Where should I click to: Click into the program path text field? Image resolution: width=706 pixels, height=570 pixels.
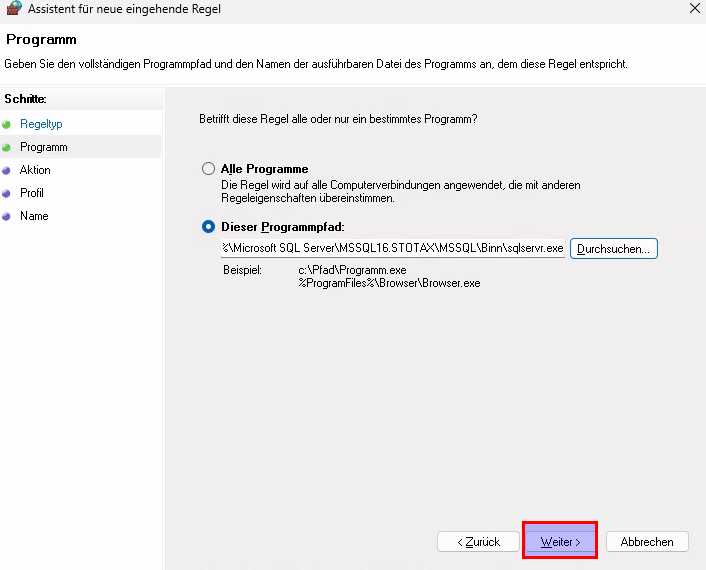tap(392, 248)
